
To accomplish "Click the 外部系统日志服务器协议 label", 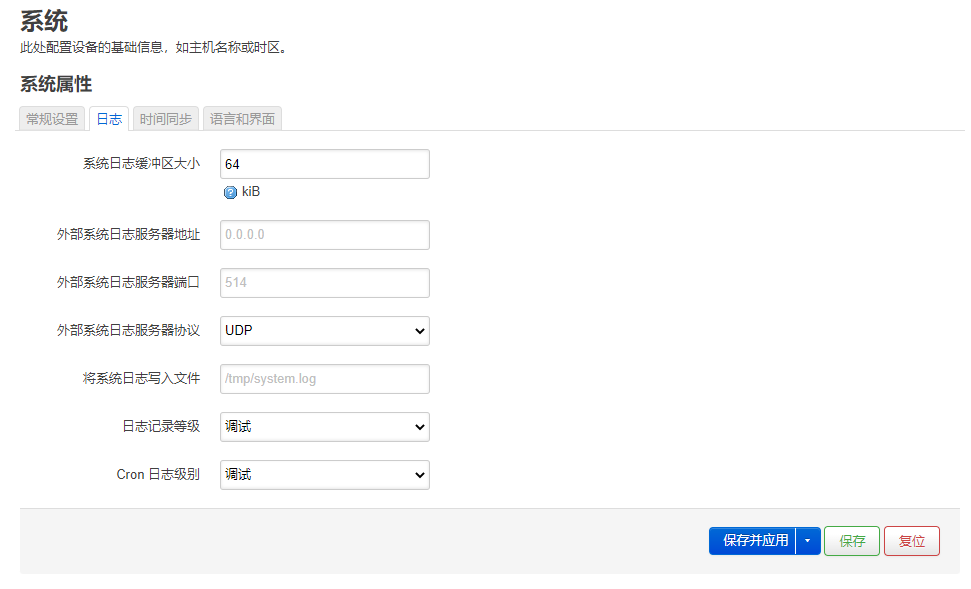I will pos(128,330).
